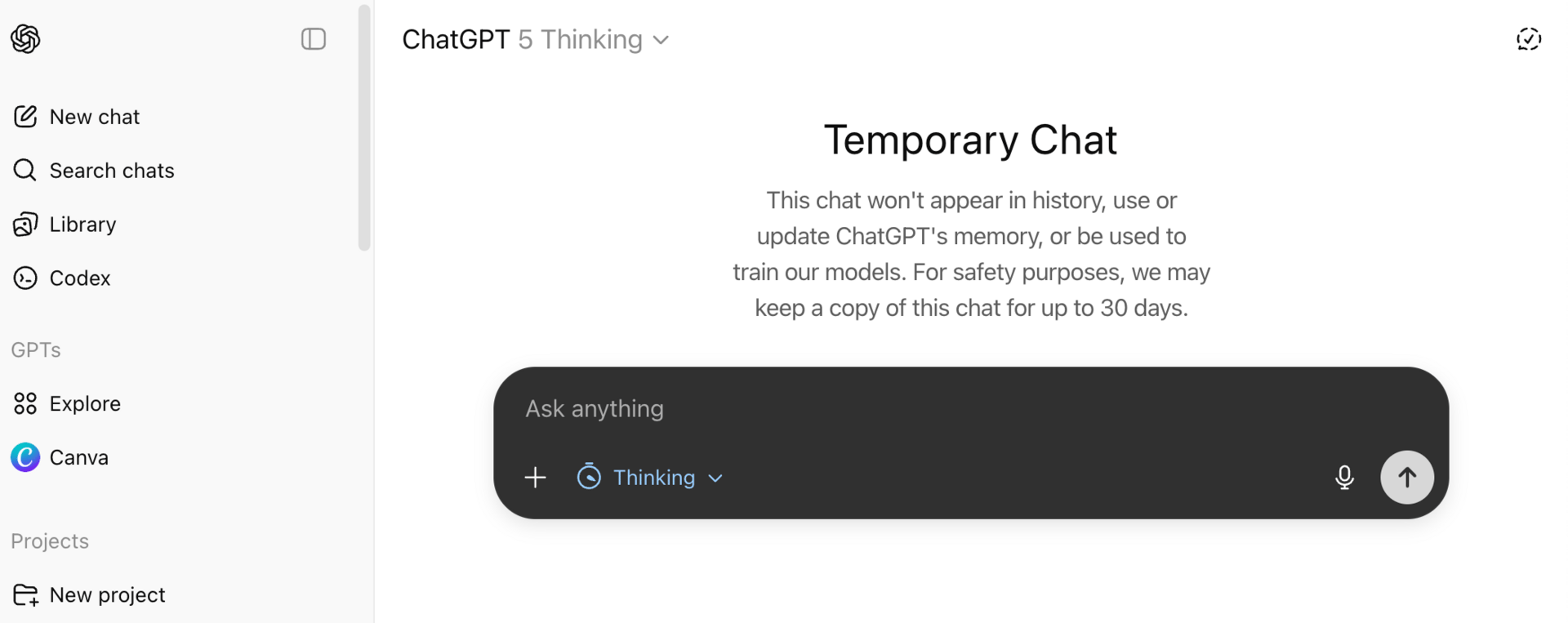Screen dimensions: 1568x623
Task: Open the Canva GPT logo
Action: pos(25,457)
